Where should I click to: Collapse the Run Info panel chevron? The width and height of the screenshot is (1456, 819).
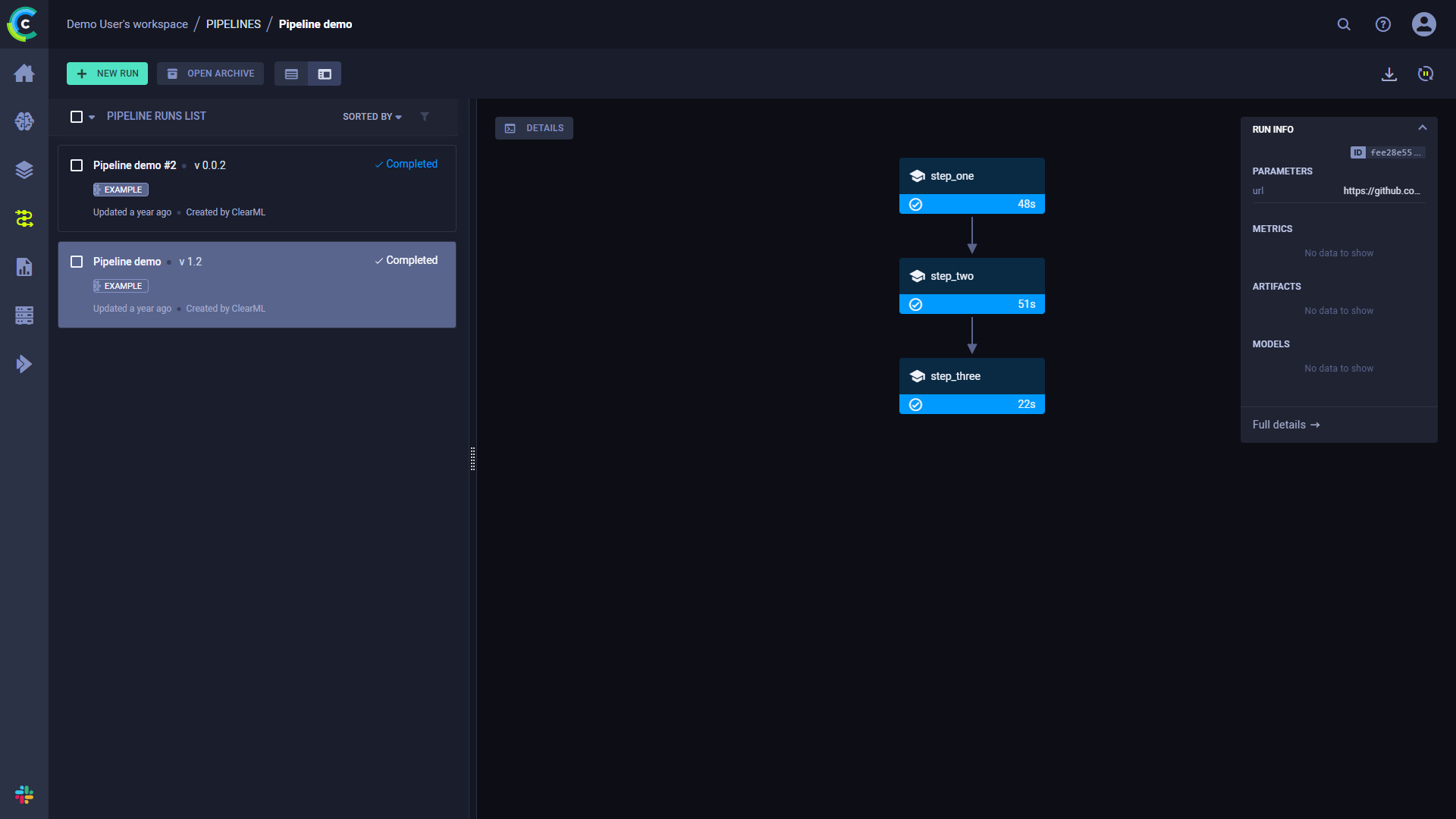click(x=1422, y=128)
